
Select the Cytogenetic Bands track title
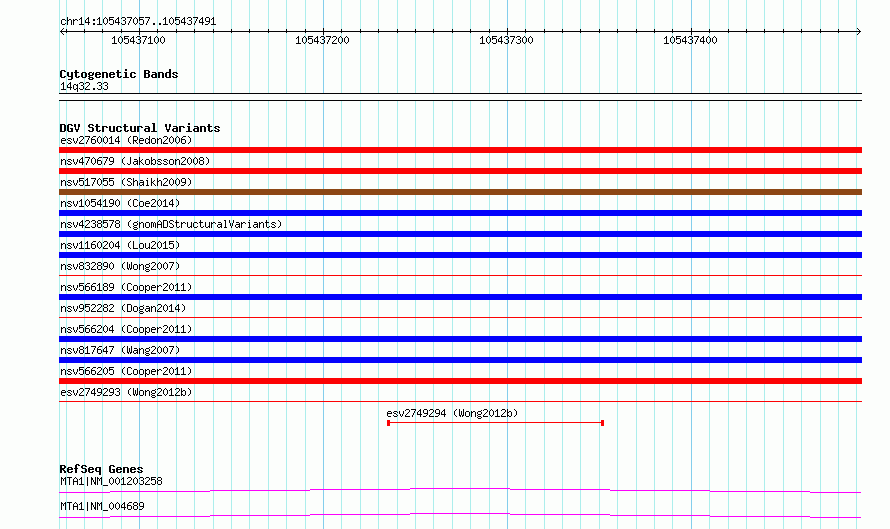pos(119,74)
